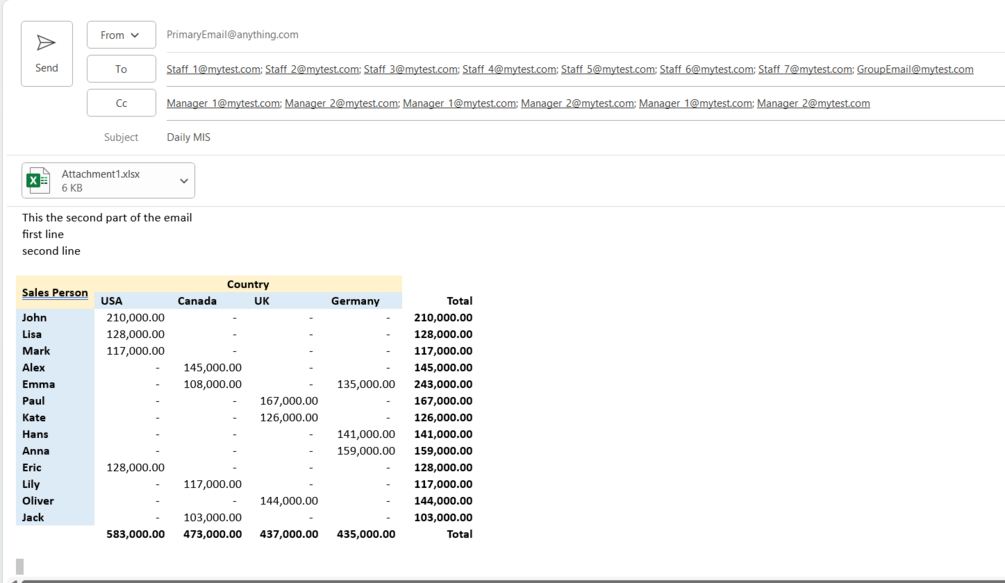
Task: Place cursor in 'This the second part' line
Action: click(x=107, y=218)
